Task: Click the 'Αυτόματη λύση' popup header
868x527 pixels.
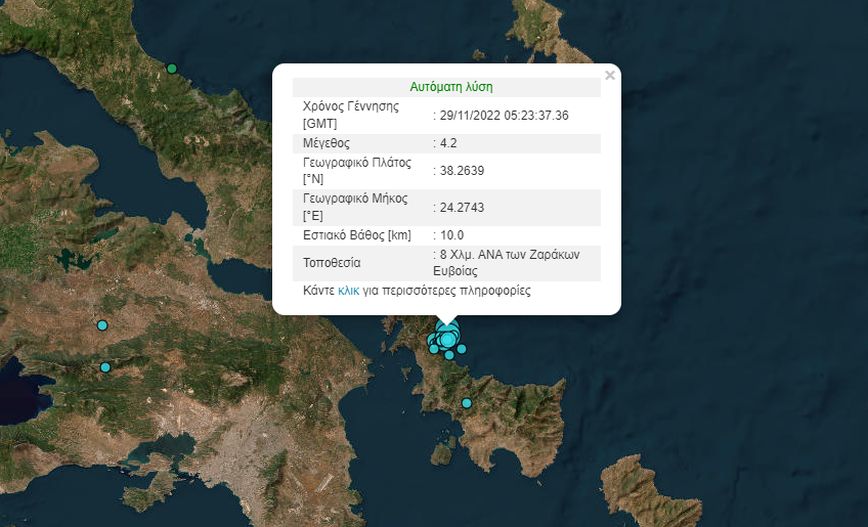Action: (x=451, y=87)
